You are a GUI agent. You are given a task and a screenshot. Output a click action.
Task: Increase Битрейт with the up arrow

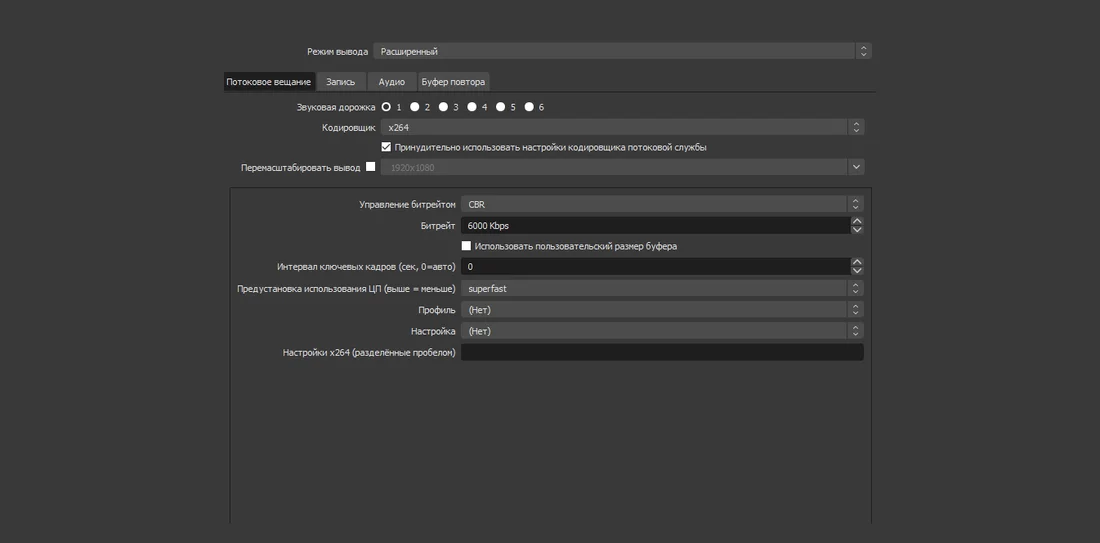(x=857, y=221)
